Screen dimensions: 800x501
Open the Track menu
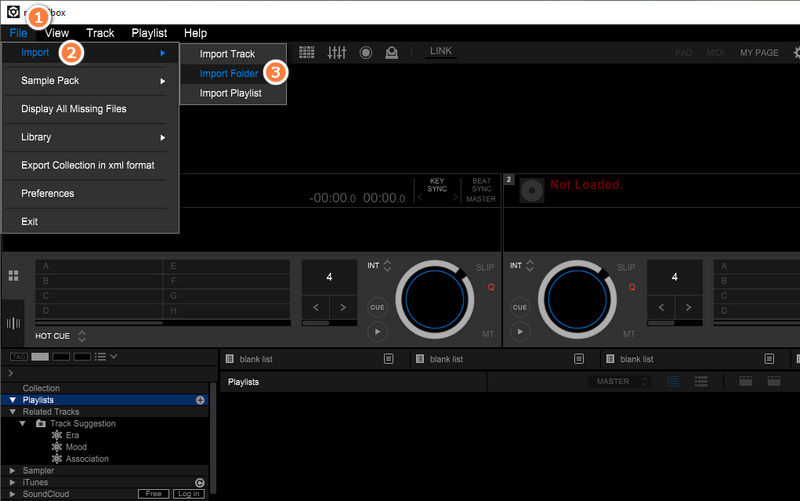[100, 33]
